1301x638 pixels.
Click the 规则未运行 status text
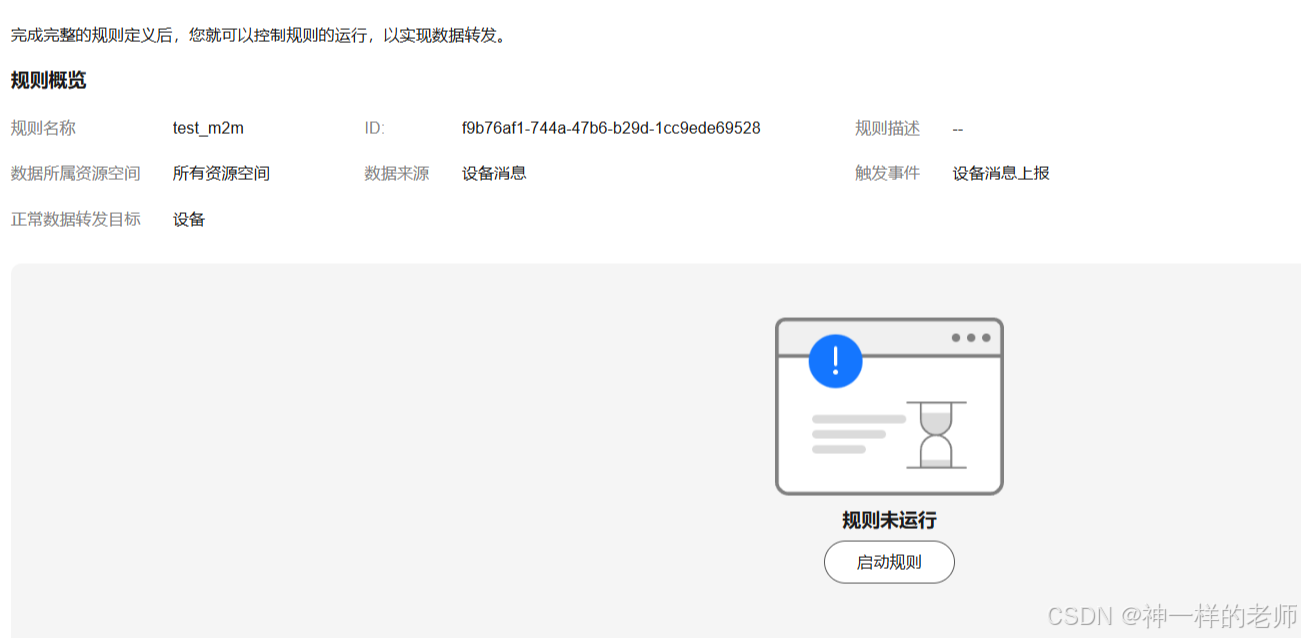point(889,520)
